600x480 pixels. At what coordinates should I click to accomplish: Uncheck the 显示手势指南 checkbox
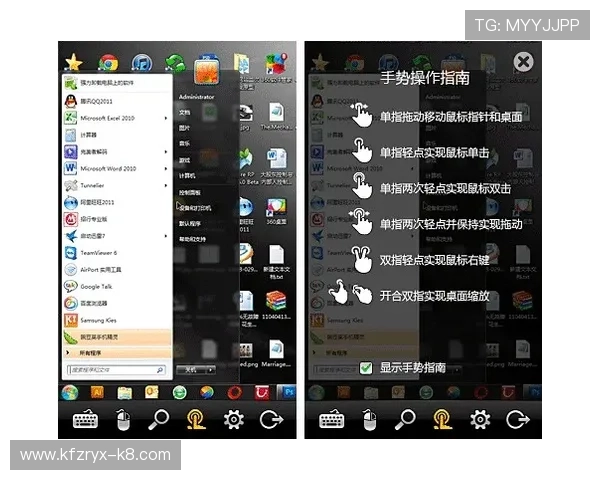pyautogui.click(x=366, y=368)
